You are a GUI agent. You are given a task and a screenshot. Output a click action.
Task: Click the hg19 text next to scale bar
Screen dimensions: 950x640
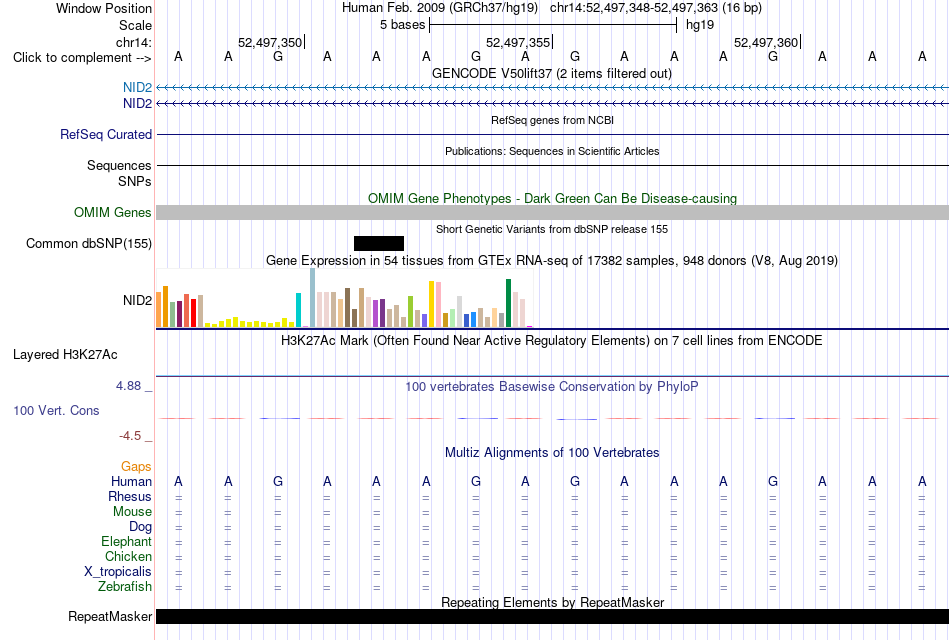(700, 25)
